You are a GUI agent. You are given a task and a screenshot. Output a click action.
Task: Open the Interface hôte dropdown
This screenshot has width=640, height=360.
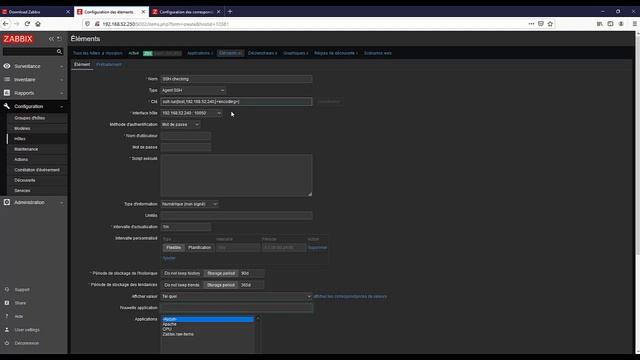(191, 113)
